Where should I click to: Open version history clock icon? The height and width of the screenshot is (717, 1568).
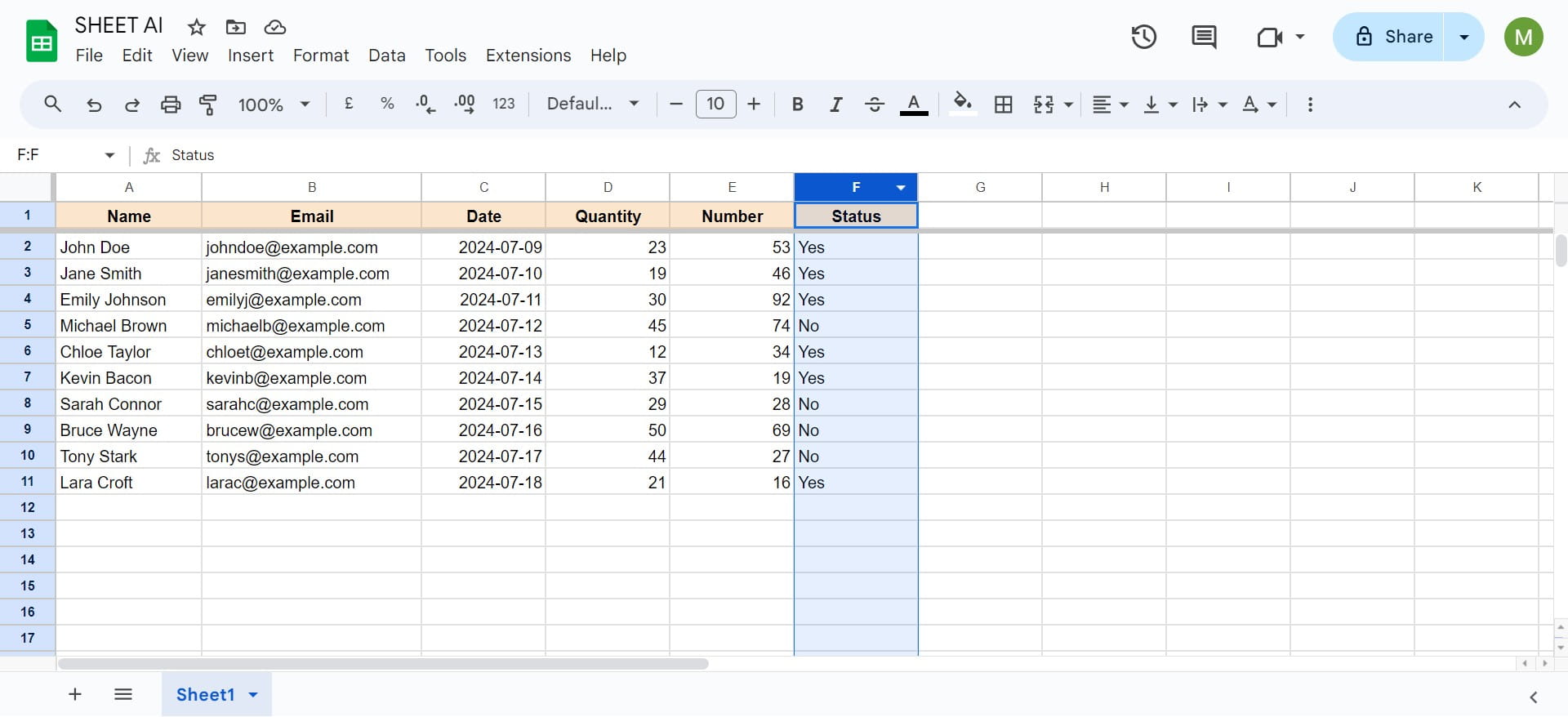click(1143, 37)
